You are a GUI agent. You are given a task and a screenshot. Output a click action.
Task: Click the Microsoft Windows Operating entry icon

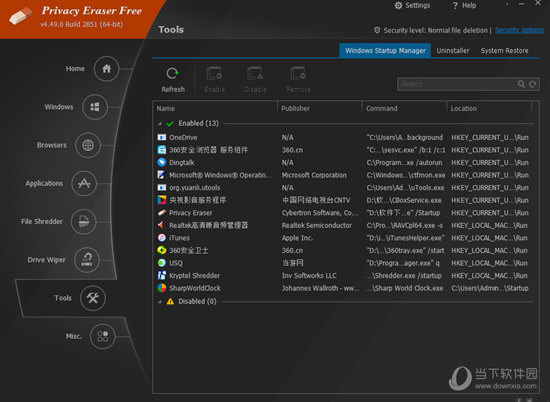[x=162, y=175]
